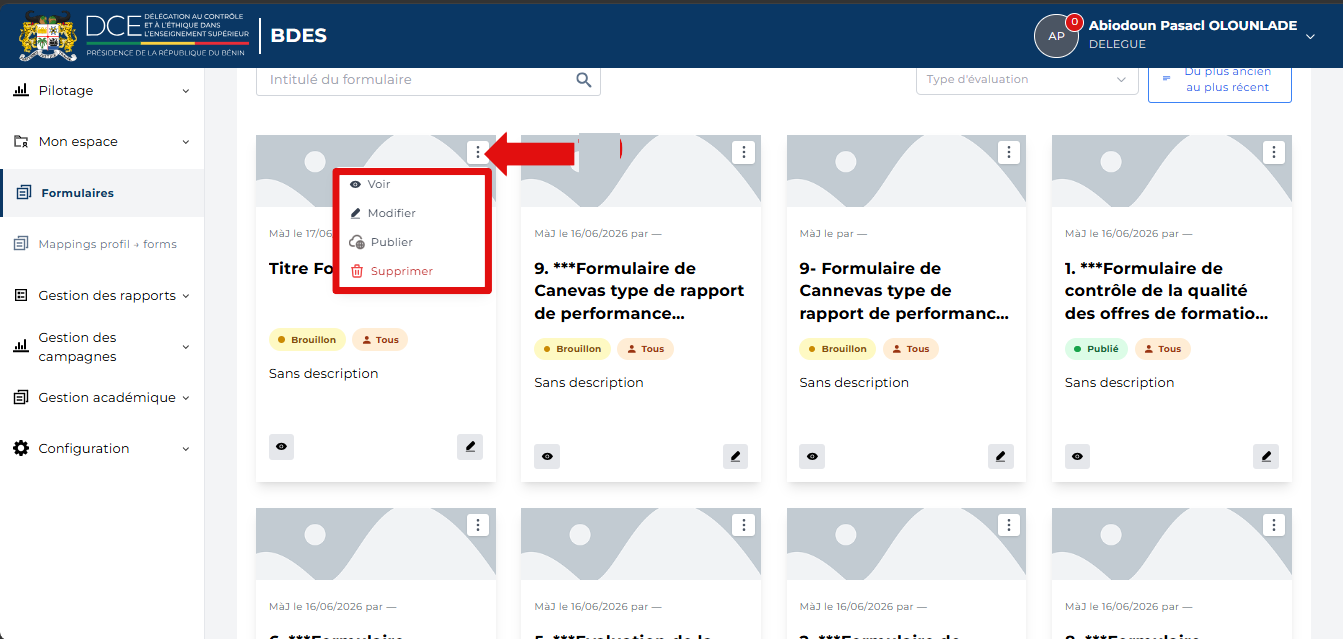The width and height of the screenshot is (1343, 639).
Task: Click Tous badge on 9. ***Formulaire de Canevas card
Action: tap(646, 349)
